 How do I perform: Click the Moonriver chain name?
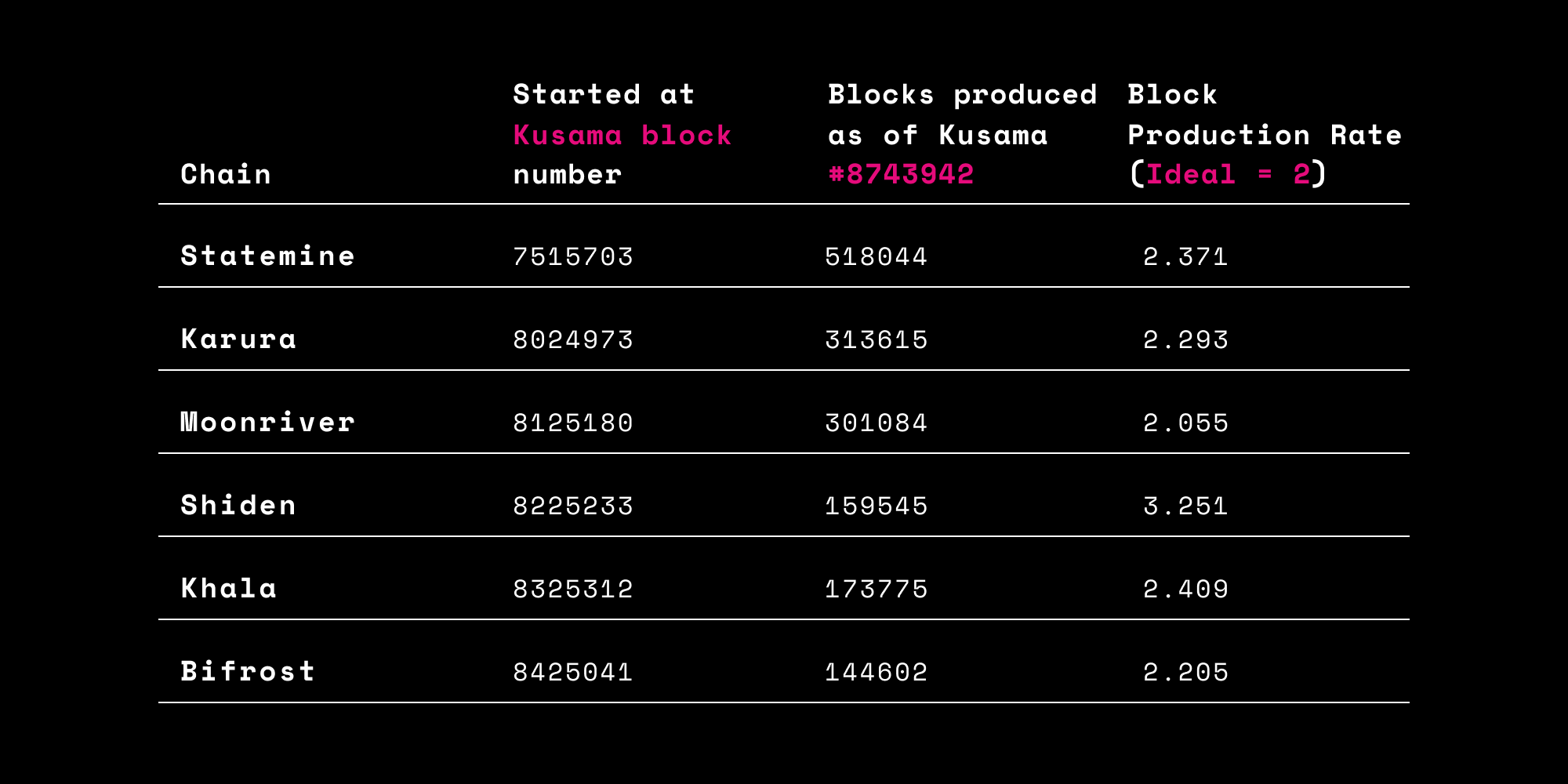[267, 423]
